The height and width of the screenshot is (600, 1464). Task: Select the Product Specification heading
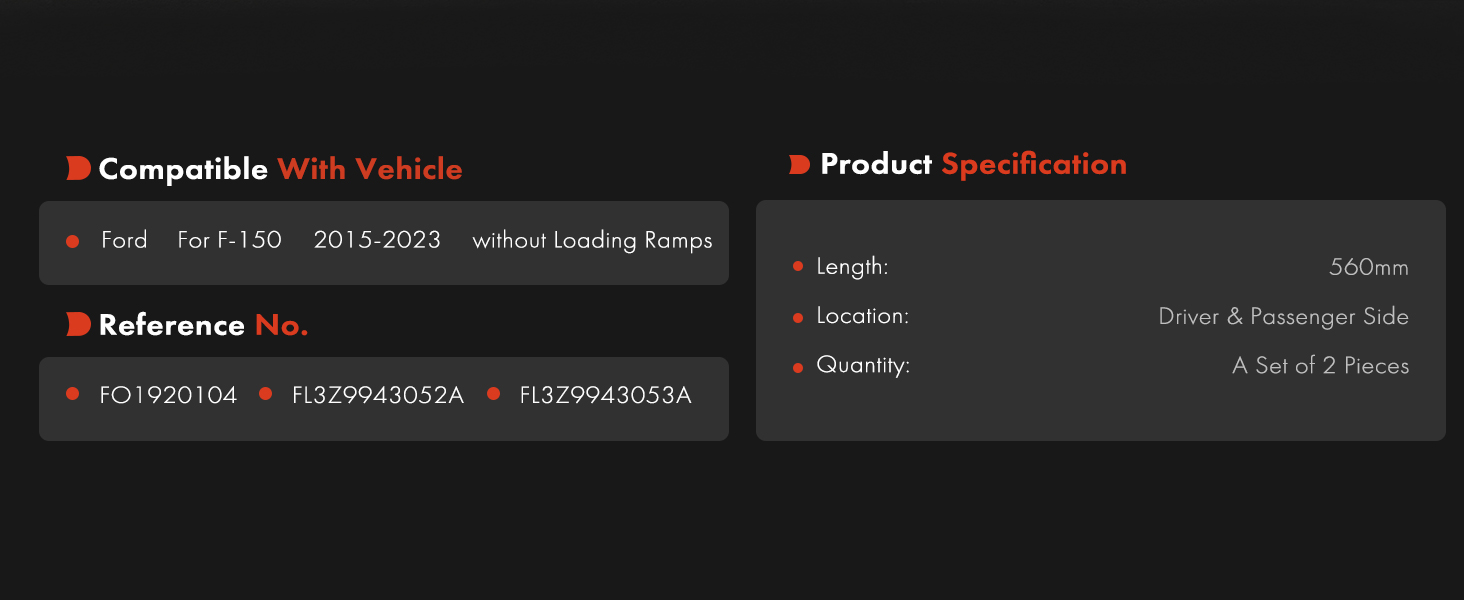pos(973,165)
